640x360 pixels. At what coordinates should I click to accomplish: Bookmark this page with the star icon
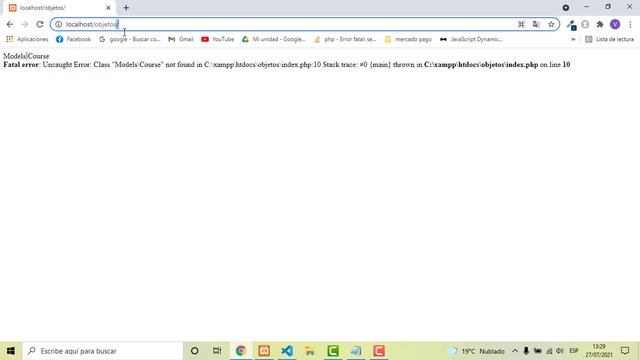click(x=551, y=24)
